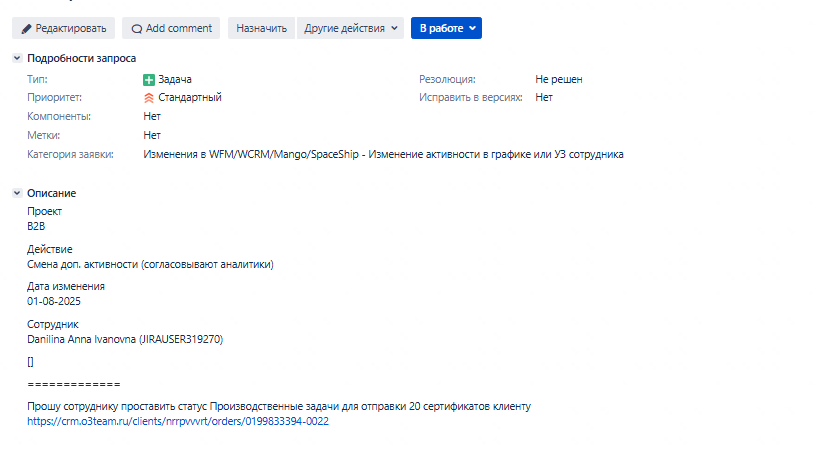The image size is (817, 452).
Task: Click the Категория заявки value text
Action: pyautogui.click(x=383, y=154)
